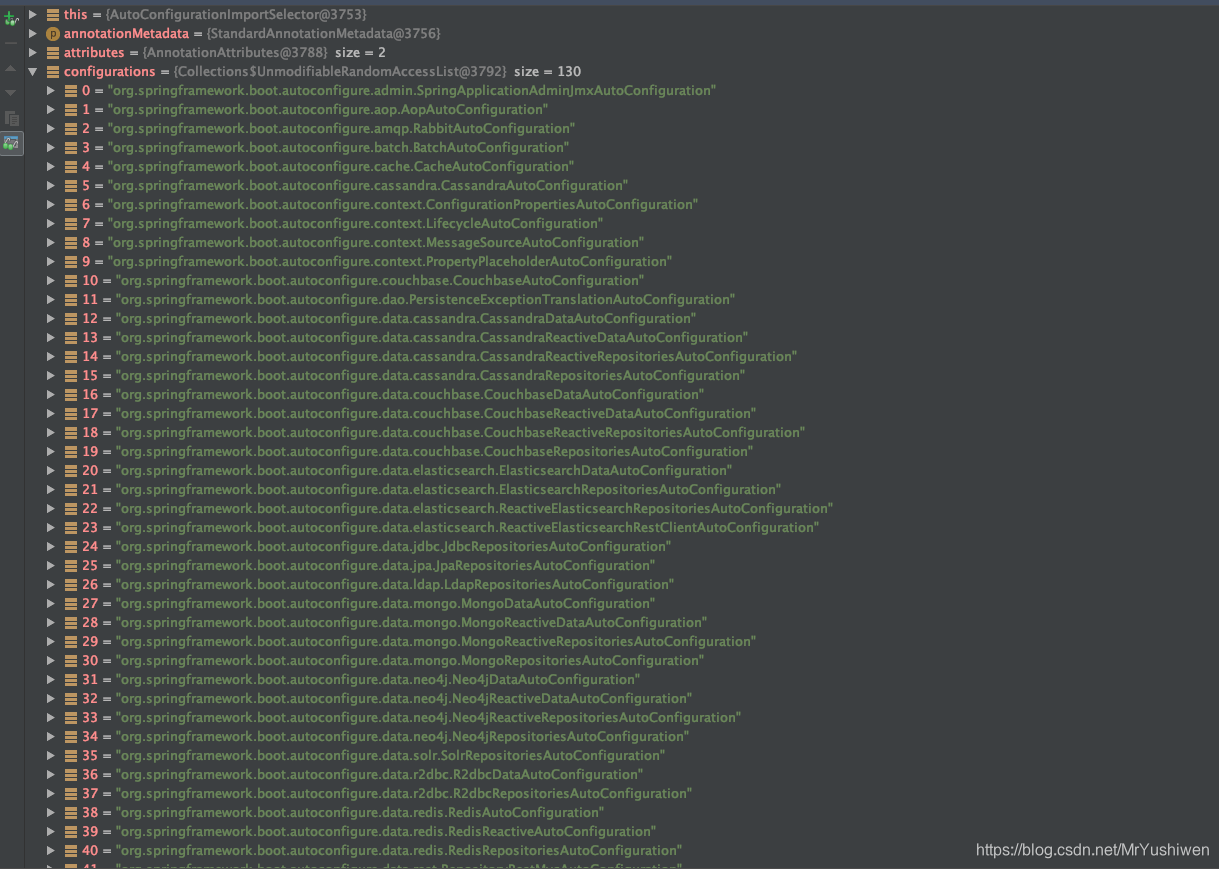The image size is (1219, 869).
Task: Select the {AutoConfigurationImportSelector@3753} value text
Action: [236, 15]
